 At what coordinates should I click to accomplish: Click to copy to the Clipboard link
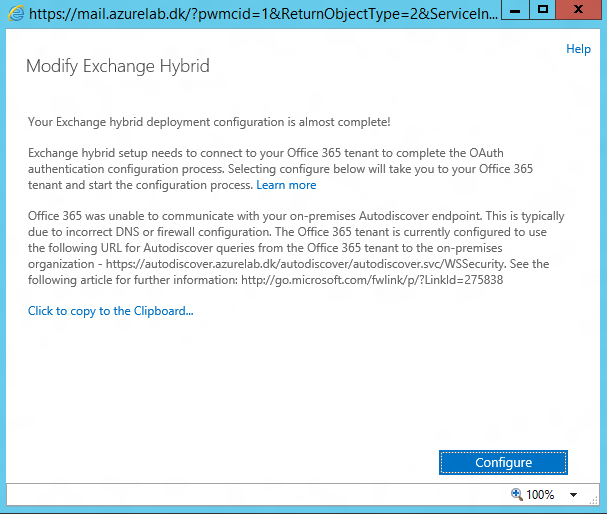click(x=110, y=311)
